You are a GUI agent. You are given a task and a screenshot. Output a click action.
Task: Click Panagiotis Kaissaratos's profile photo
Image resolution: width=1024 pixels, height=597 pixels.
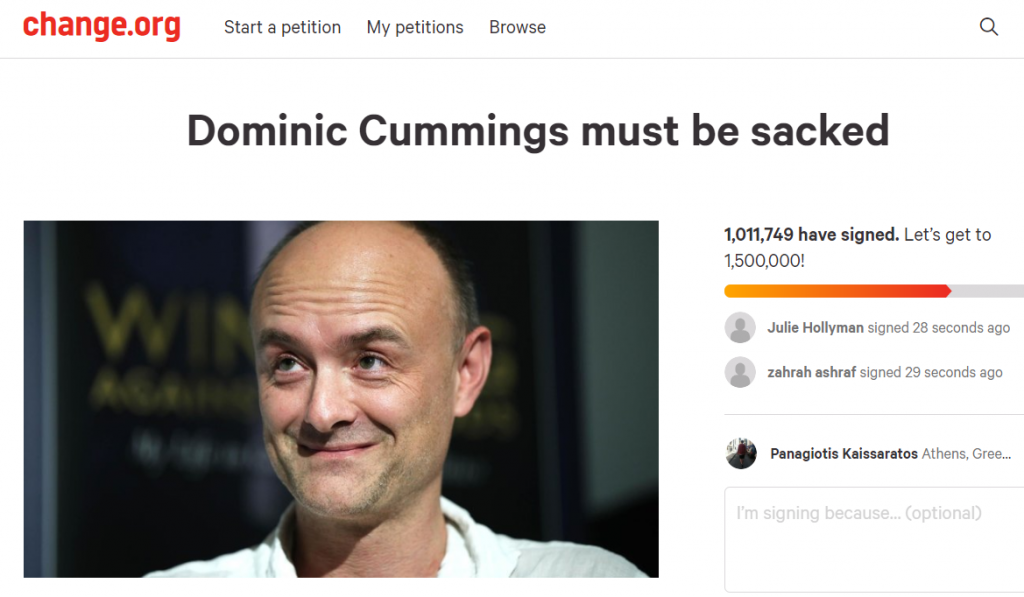click(741, 453)
